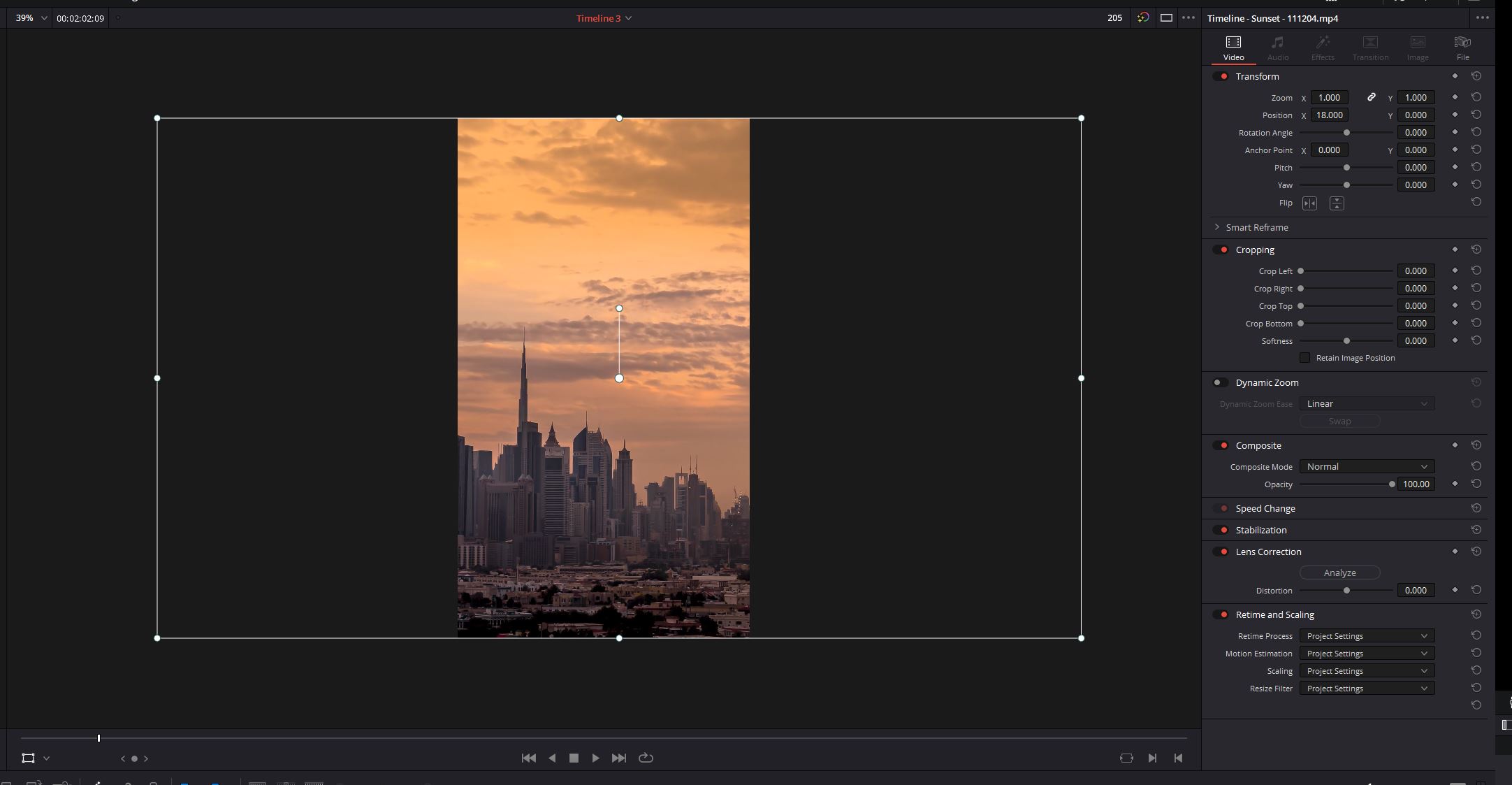The height and width of the screenshot is (785, 1512).
Task: Toggle the single viewer mode icon
Action: [1166, 18]
